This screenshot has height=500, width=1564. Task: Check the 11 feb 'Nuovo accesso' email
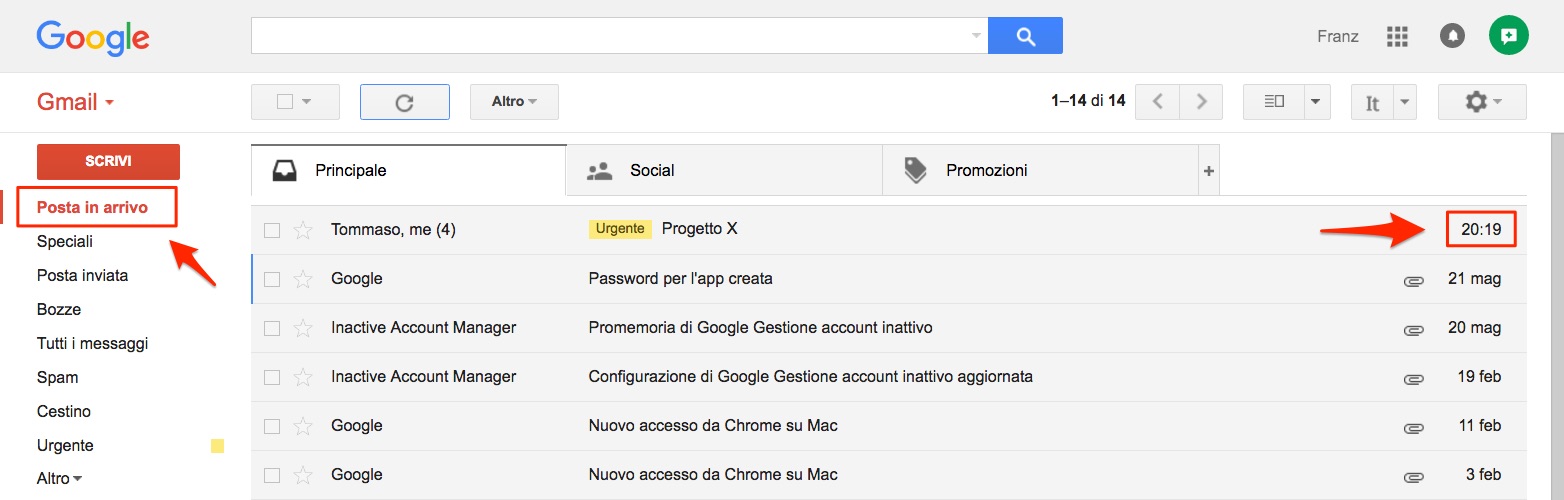tap(272, 426)
